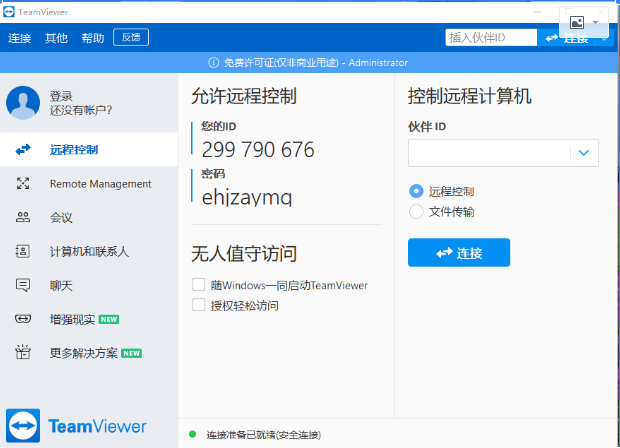Click the 连接准备已就绪(安全连接) status text
620x448 pixels.
click(263, 435)
